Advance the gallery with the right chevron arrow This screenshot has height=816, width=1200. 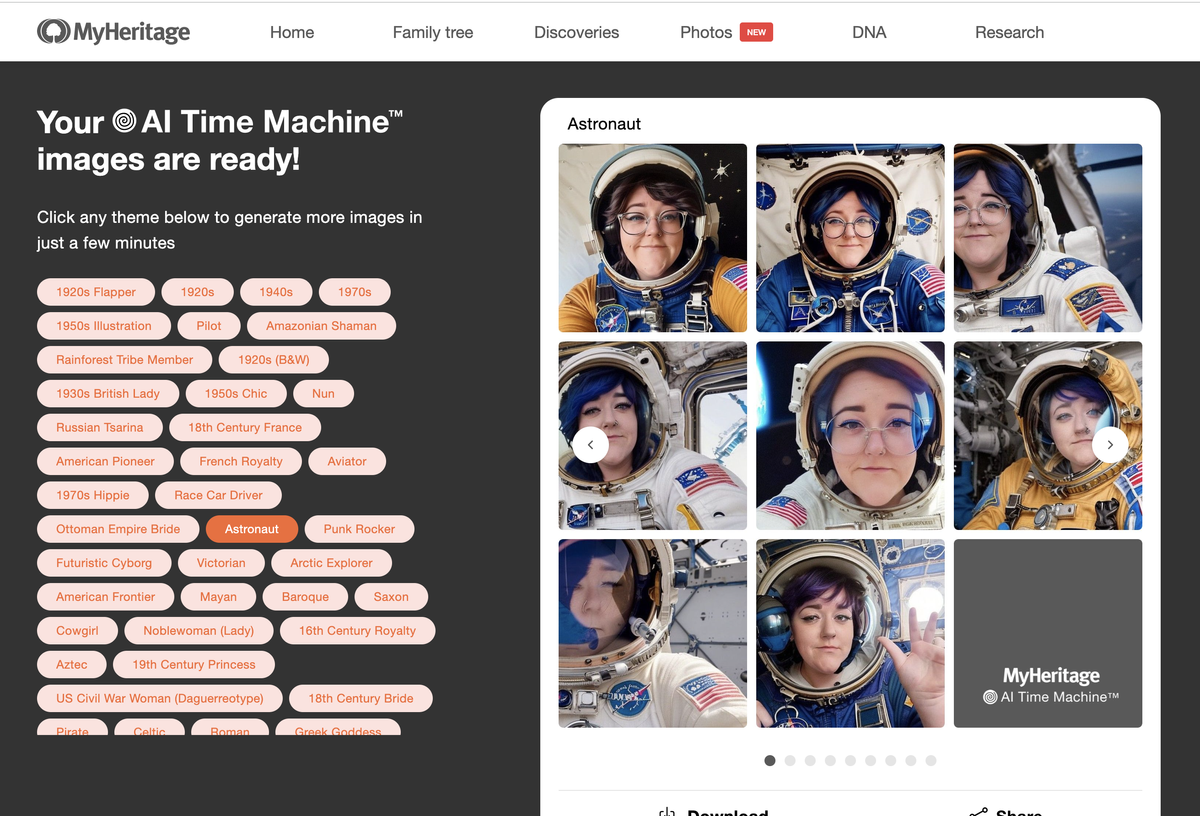(1110, 444)
